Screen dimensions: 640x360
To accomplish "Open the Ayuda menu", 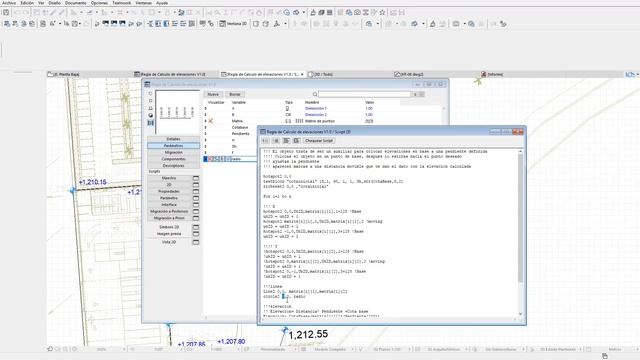I will pos(162,3).
